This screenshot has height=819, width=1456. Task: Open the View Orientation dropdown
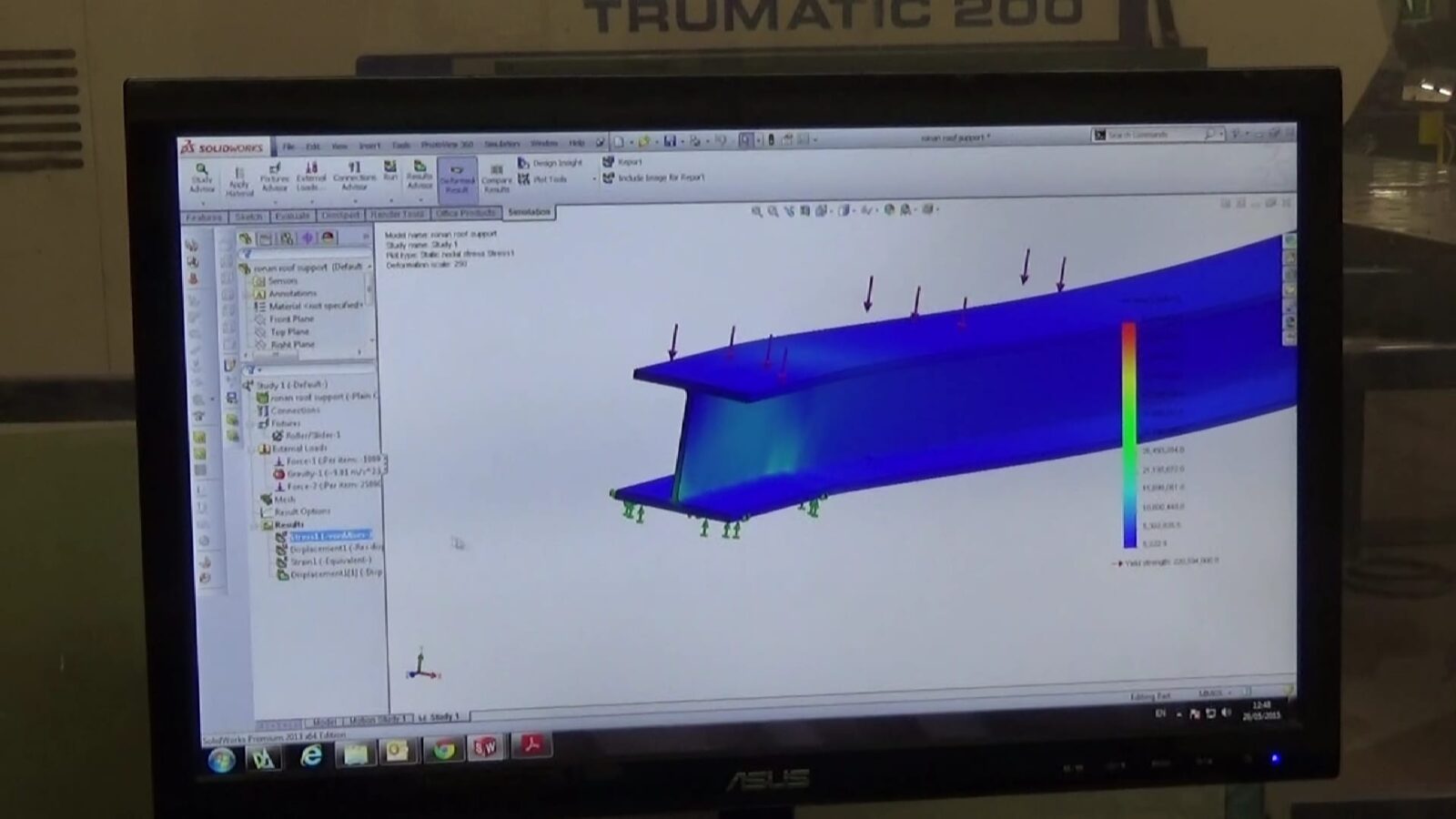tap(823, 210)
